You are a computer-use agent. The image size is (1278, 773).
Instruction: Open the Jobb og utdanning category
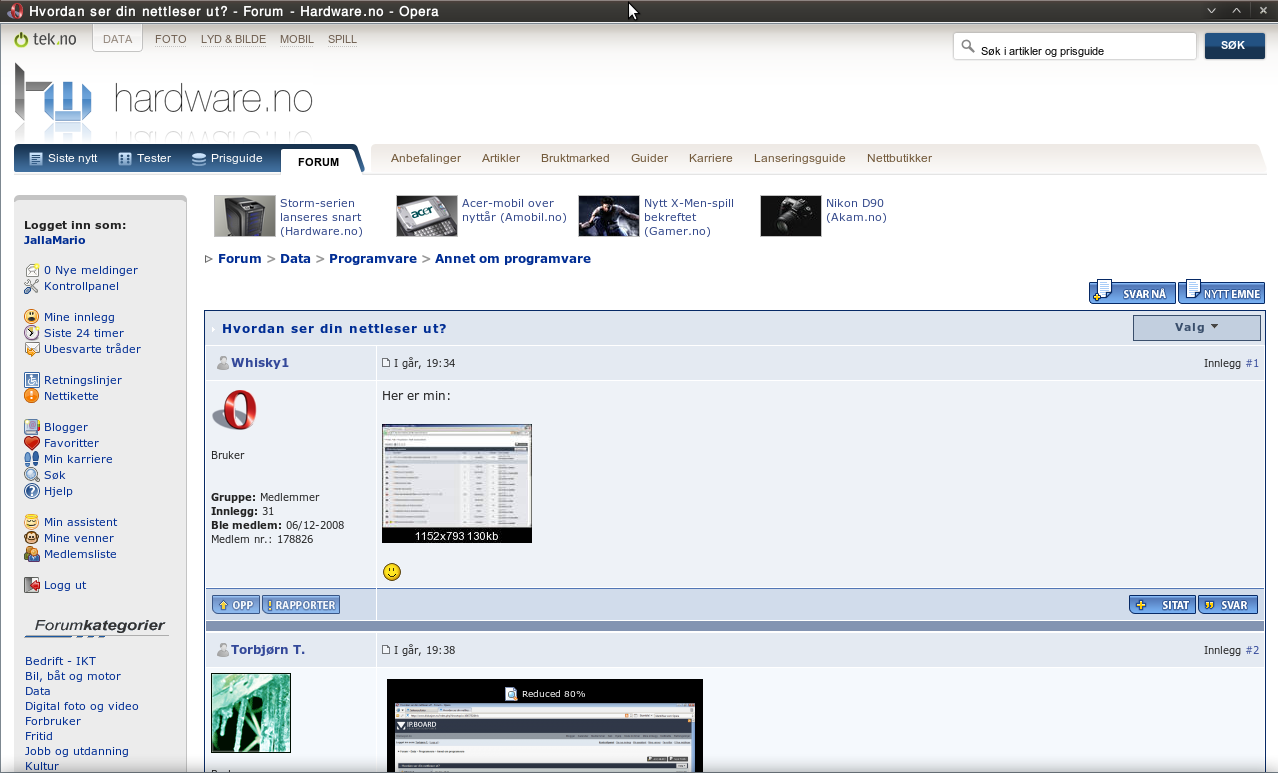(x=77, y=751)
